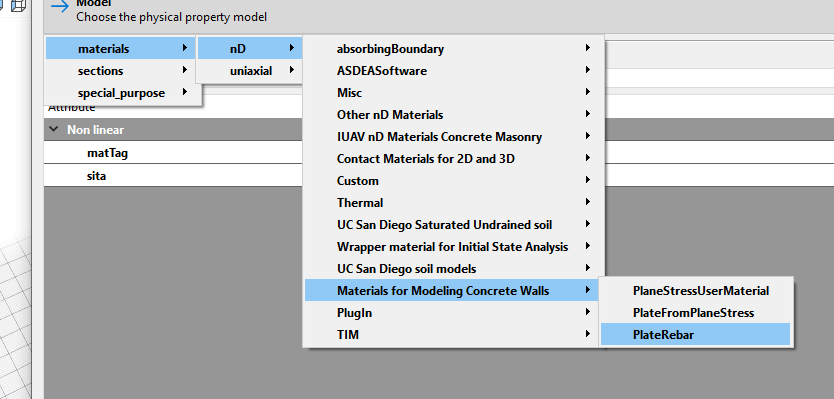Viewport: 834px width, 399px height.
Task: Open the absorbingBoundary submenu
Action: [453, 49]
